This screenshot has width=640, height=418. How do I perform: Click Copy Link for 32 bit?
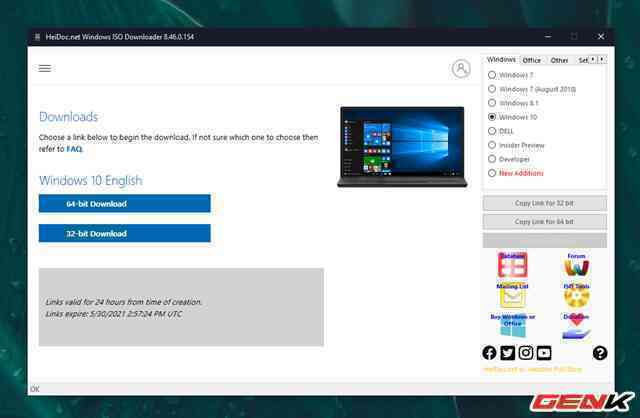pyautogui.click(x=544, y=203)
